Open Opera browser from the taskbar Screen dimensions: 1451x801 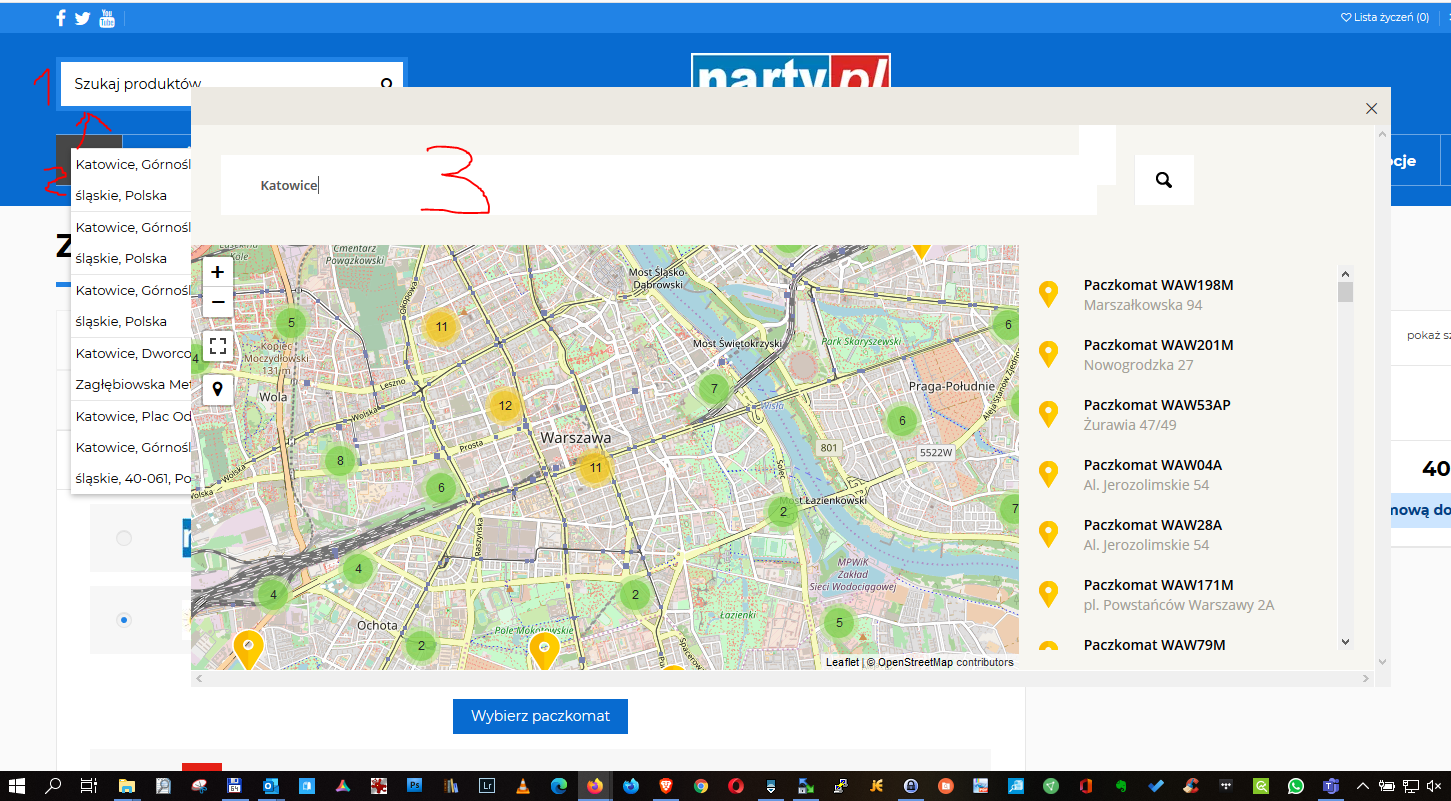pos(735,786)
